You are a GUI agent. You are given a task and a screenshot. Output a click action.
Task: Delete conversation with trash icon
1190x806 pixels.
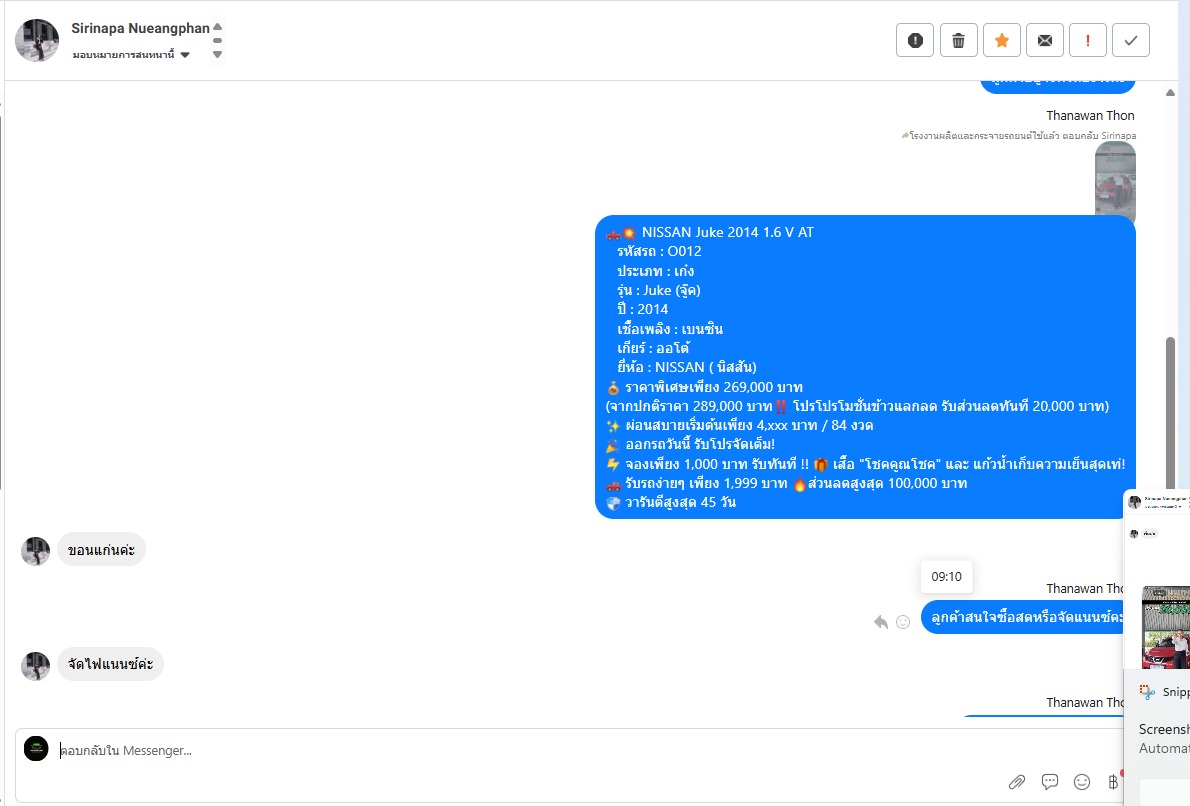(959, 40)
